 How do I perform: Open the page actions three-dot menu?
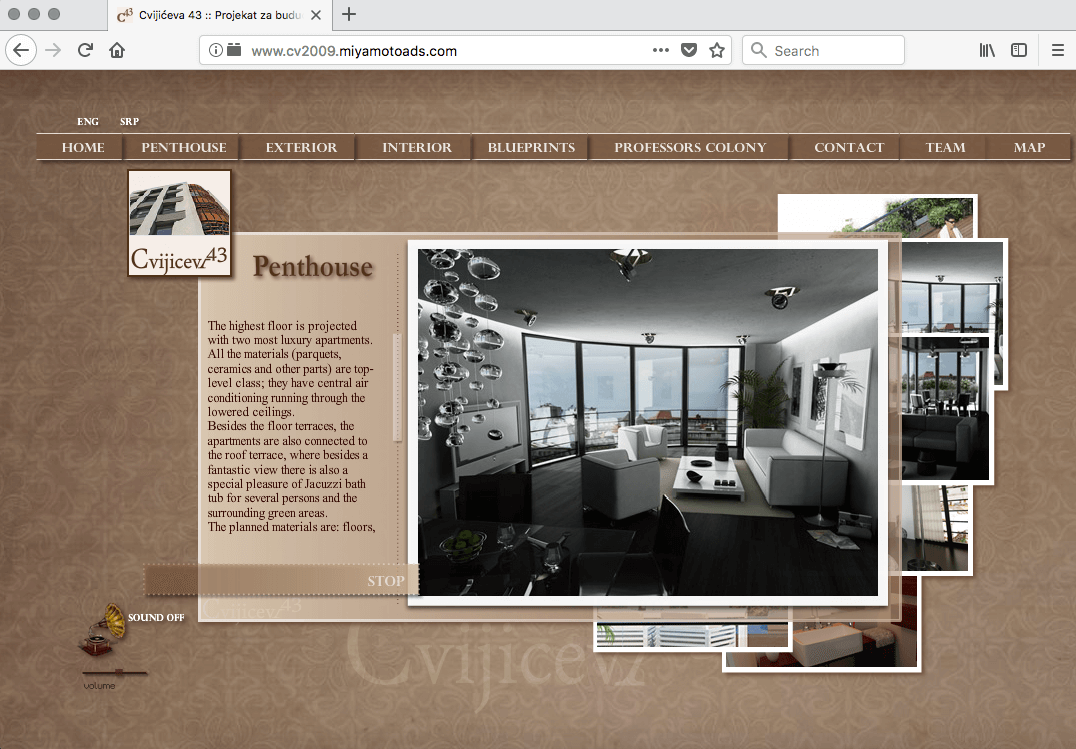point(661,50)
